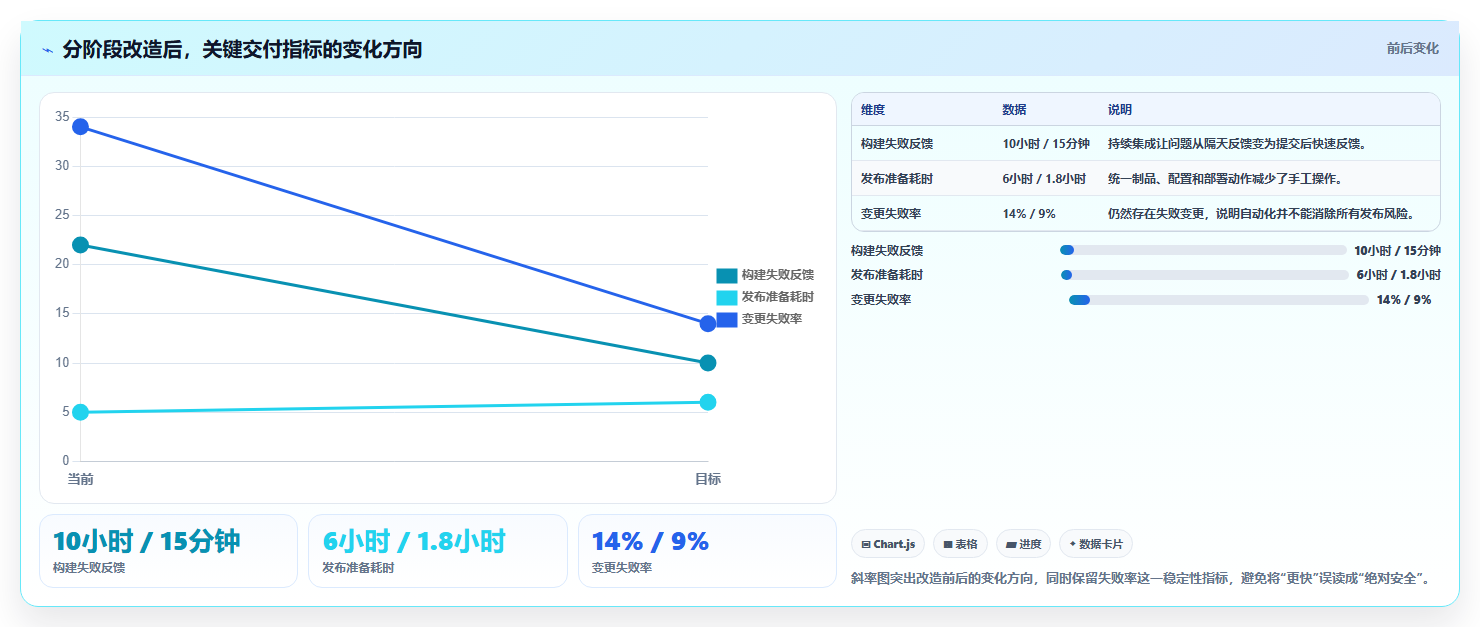Viewport: 1480px width, 627px height.
Task: Click 发布准备耗时 cell in the table
Action: point(897,179)
